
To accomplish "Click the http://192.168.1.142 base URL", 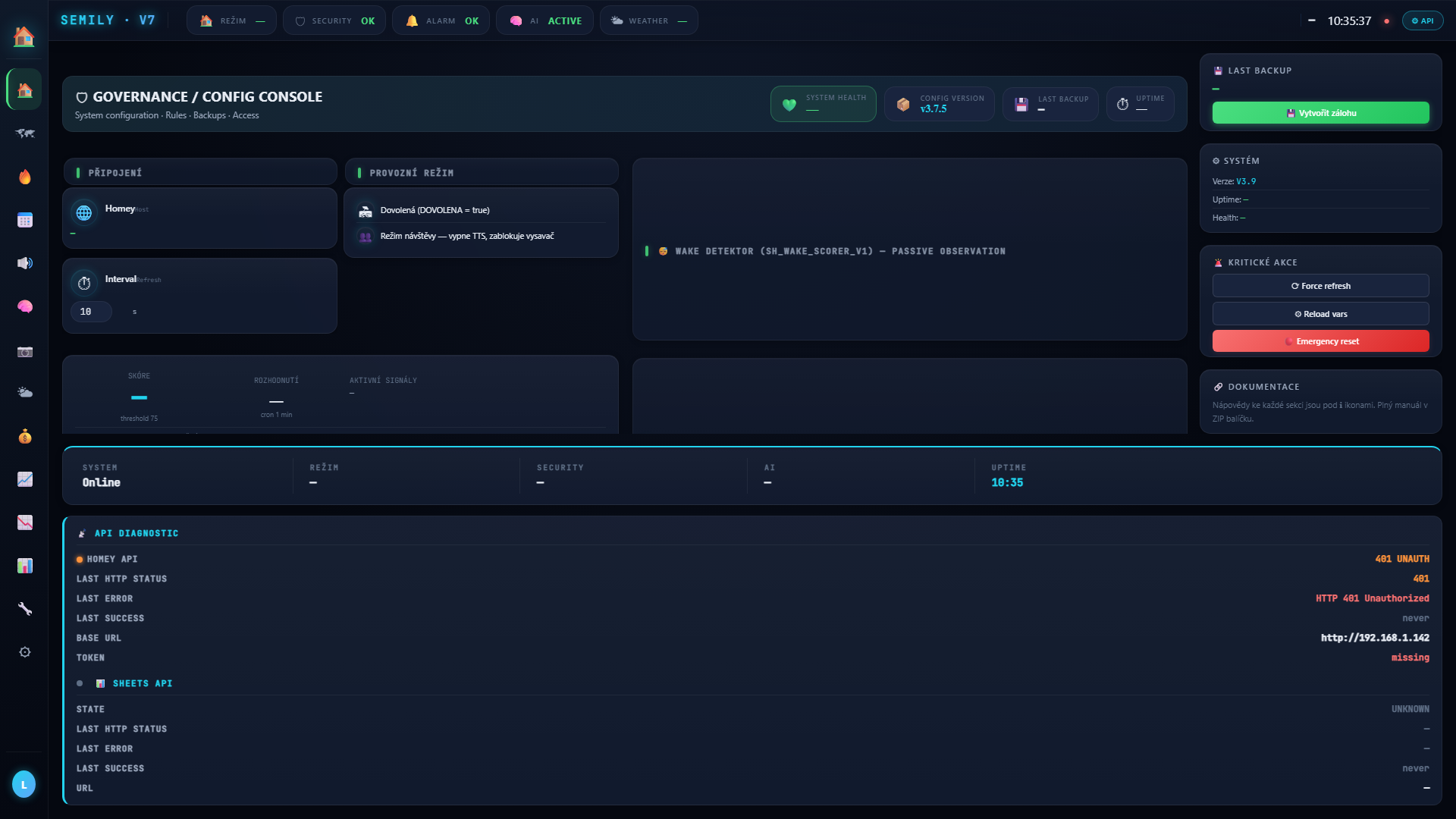I will [1375, 638].
